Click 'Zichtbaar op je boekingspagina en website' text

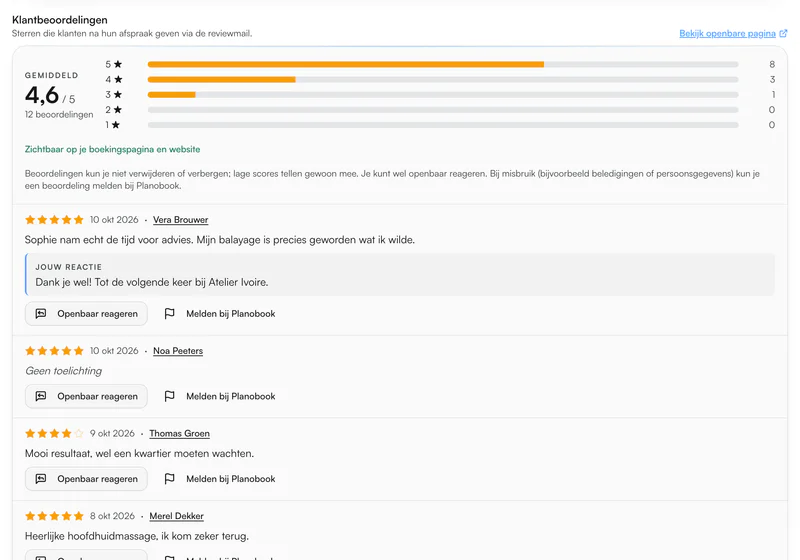(x=112, y=149)
